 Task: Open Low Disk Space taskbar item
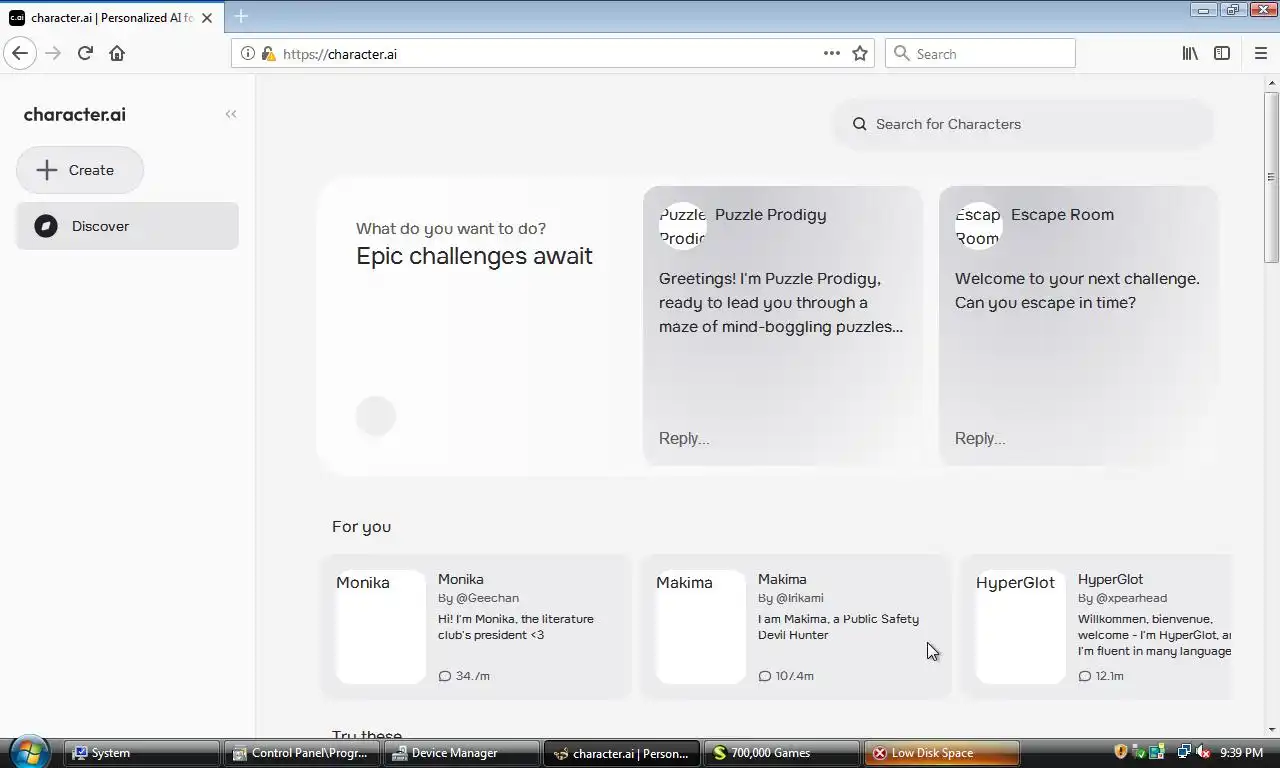click(x=943, y=753)
